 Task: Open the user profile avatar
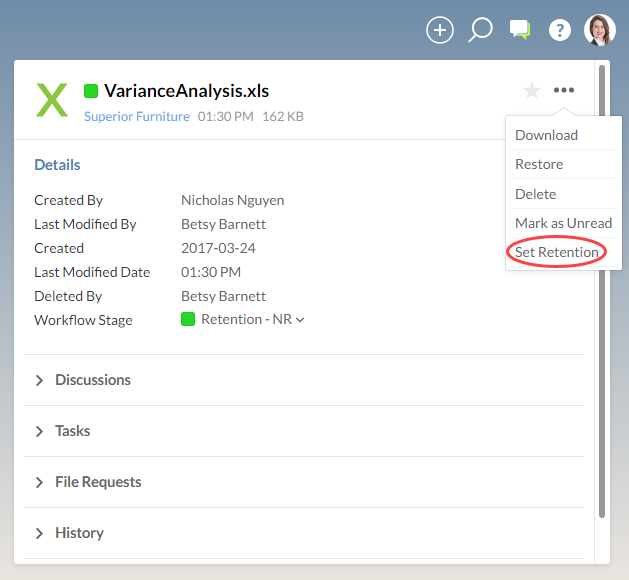(600, 30)
